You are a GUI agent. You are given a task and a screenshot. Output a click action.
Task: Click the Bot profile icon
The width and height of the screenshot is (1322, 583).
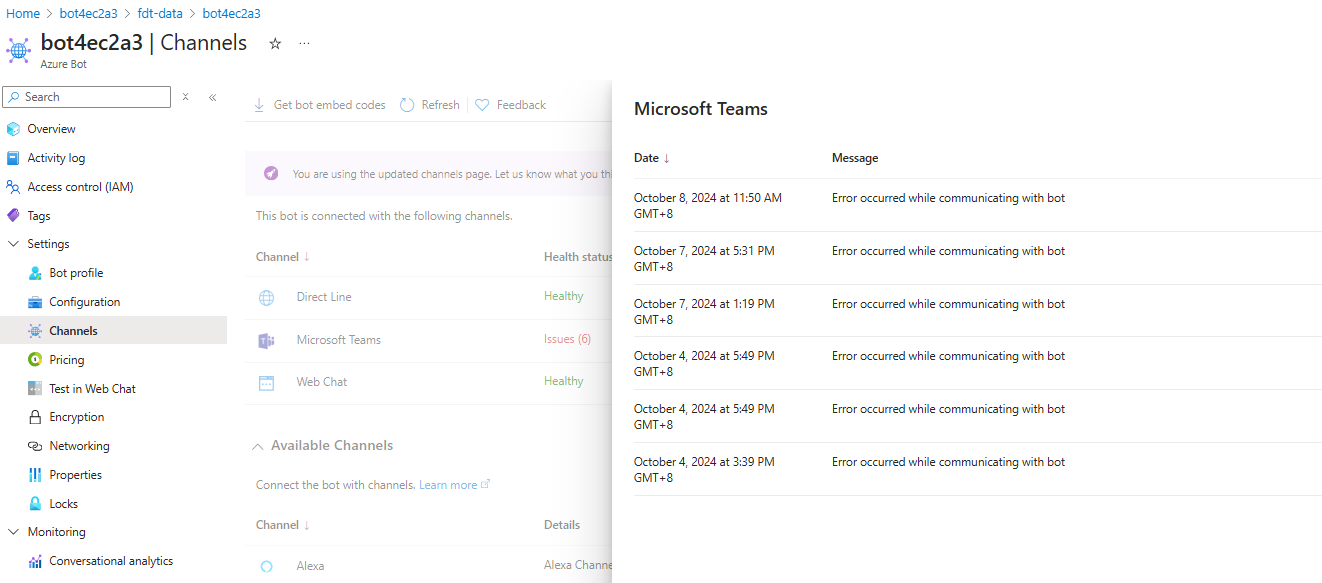(35, 273)
